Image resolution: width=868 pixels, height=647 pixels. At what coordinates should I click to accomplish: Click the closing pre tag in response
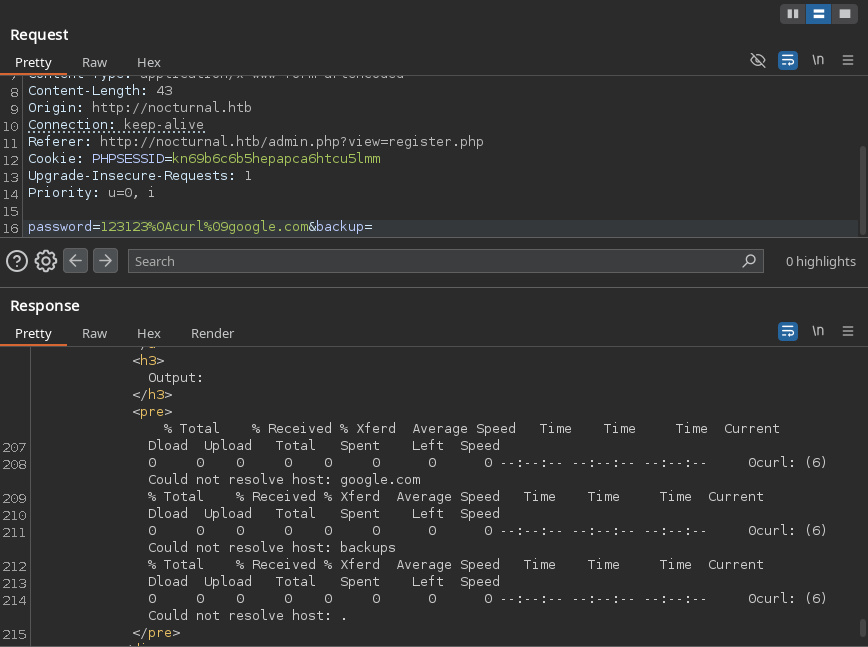[156, 633]
